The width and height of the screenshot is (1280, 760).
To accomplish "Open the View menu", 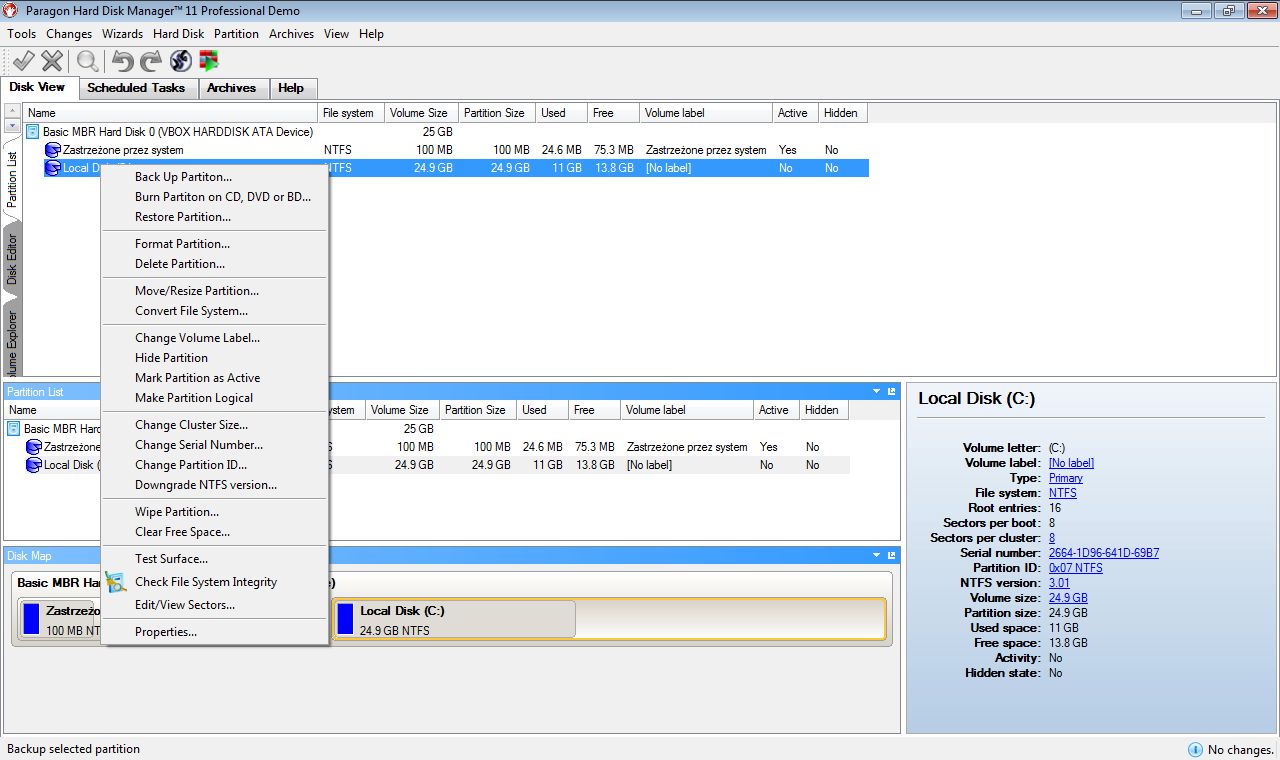I will point(336,34).
